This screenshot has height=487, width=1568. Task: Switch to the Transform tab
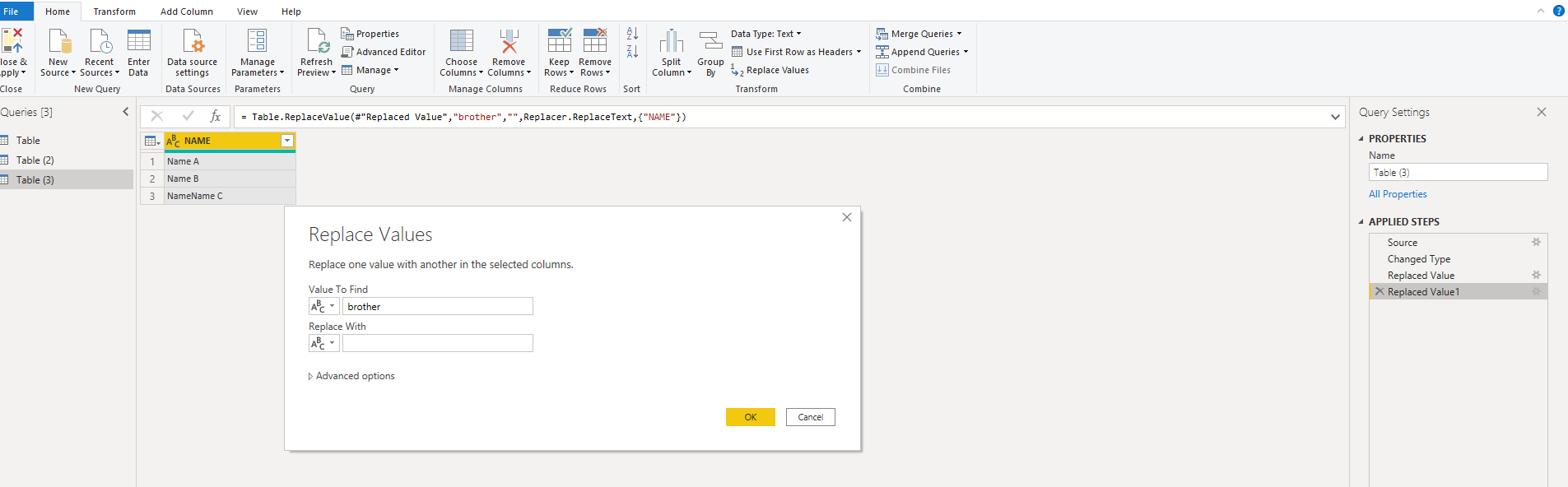[114, 12]
